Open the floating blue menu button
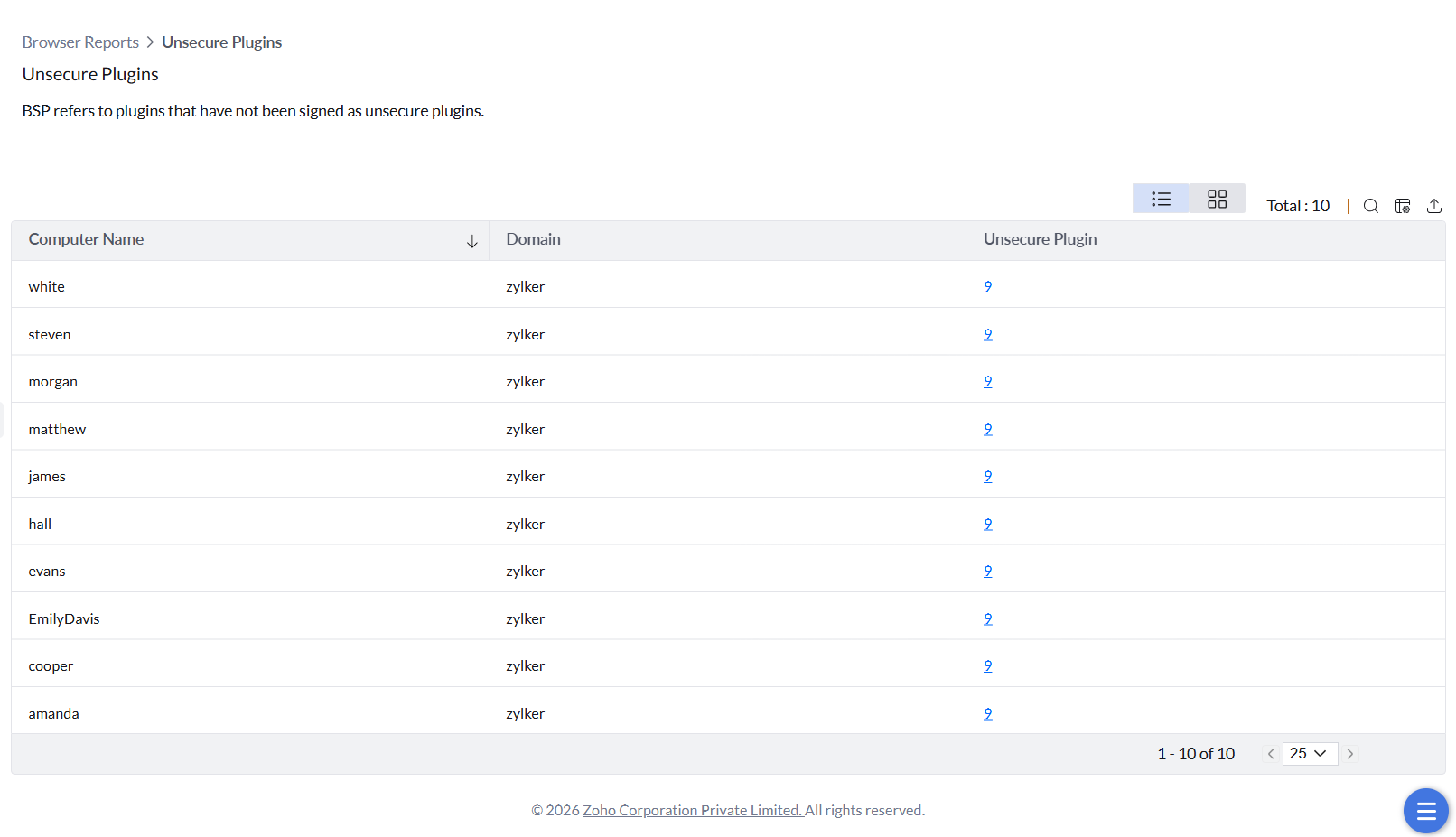1456x837 pixels. click(1425, 811)
